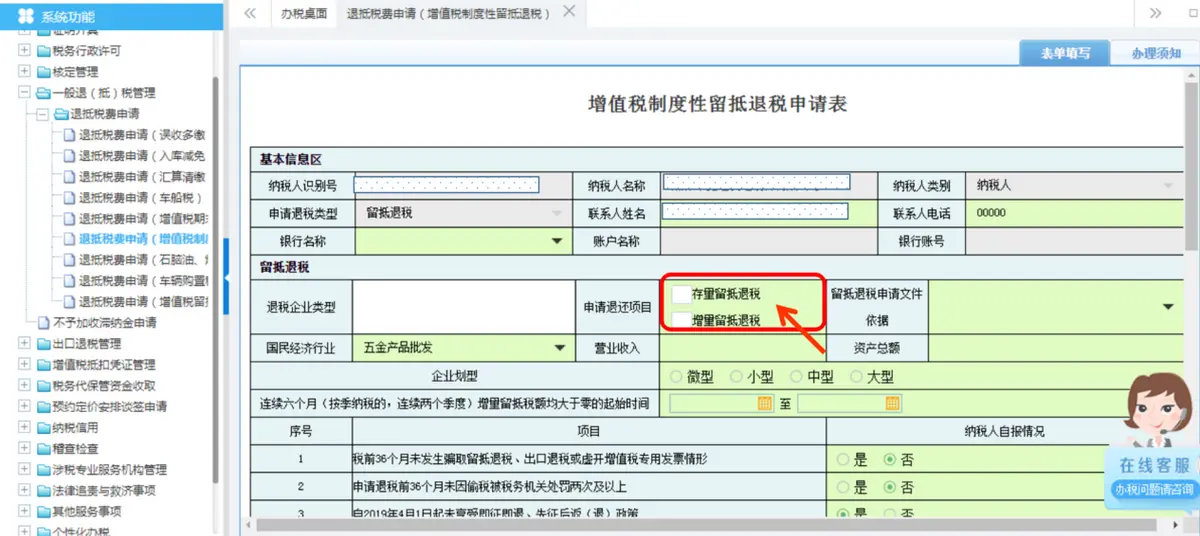
Task: Open the 国民经济行业 dropdown
Action: (x=558, y=348)
